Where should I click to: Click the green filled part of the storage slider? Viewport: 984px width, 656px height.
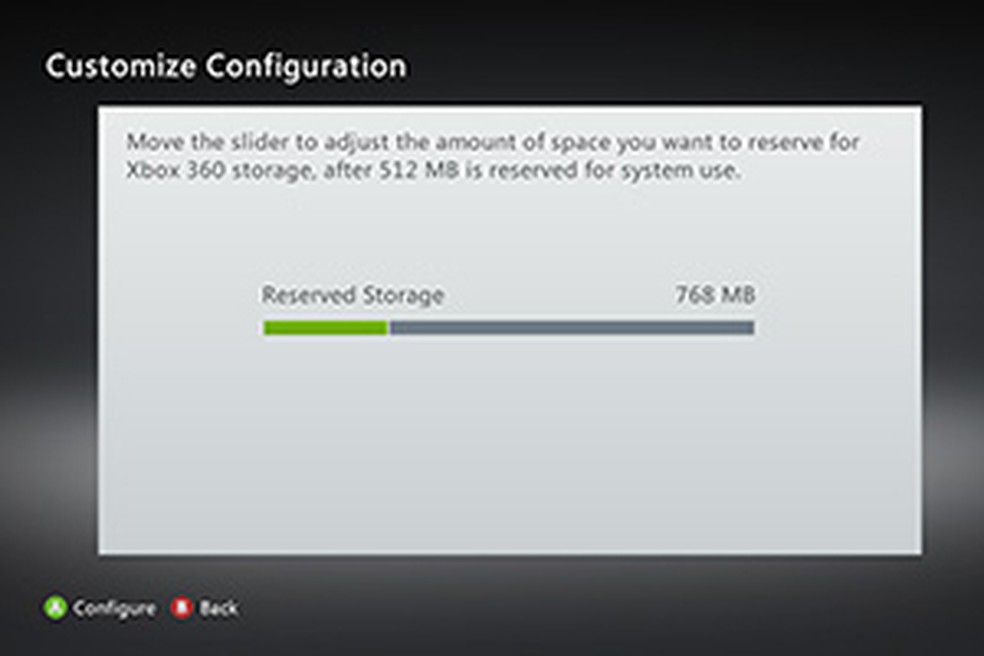point(324,328)
